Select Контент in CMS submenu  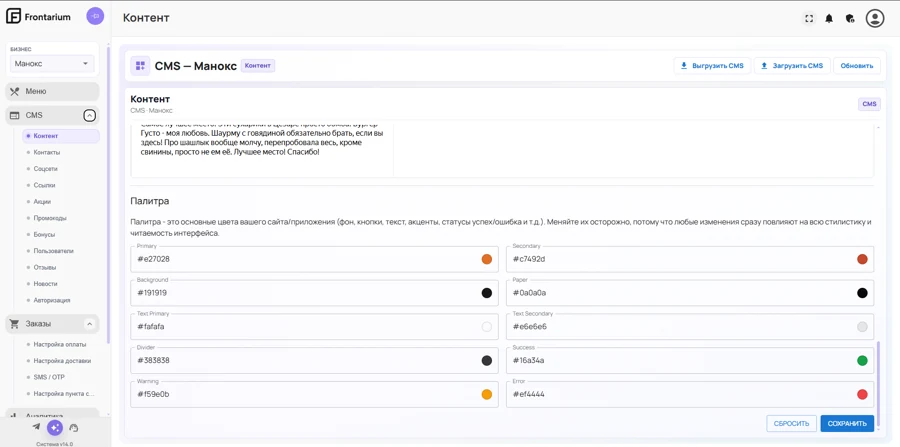(x=61, y=136)
